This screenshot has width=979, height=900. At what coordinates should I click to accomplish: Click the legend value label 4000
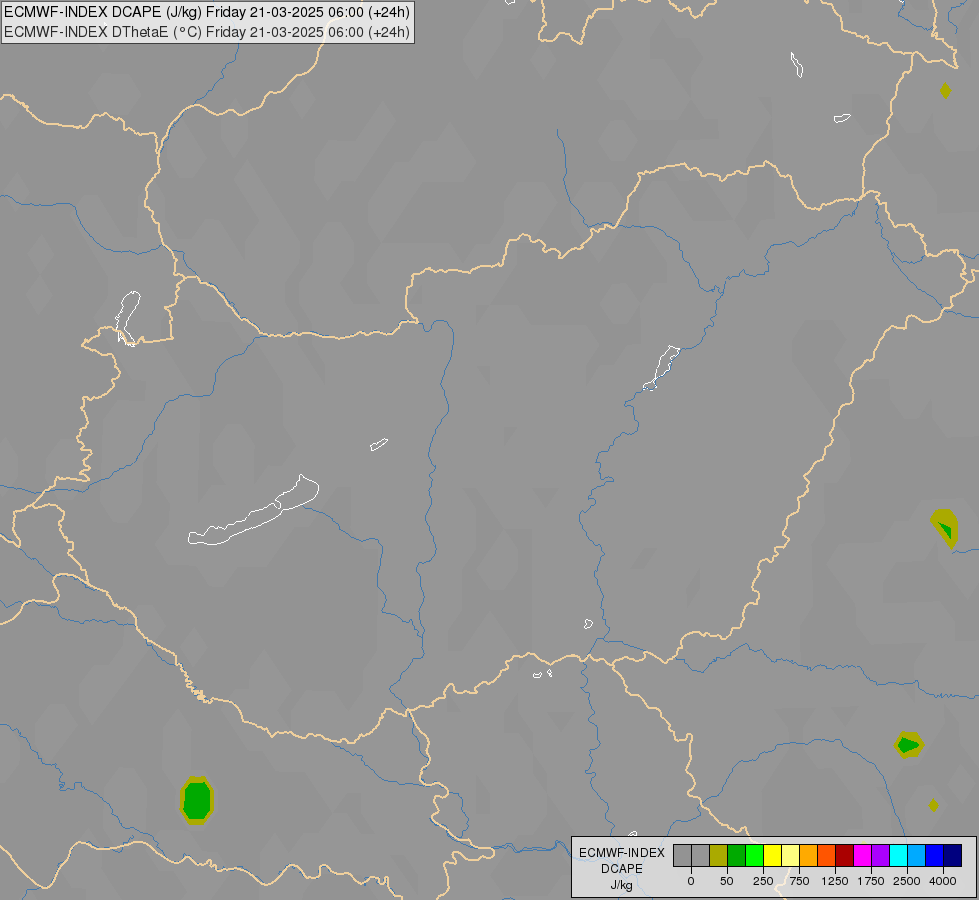click(943, 881)
